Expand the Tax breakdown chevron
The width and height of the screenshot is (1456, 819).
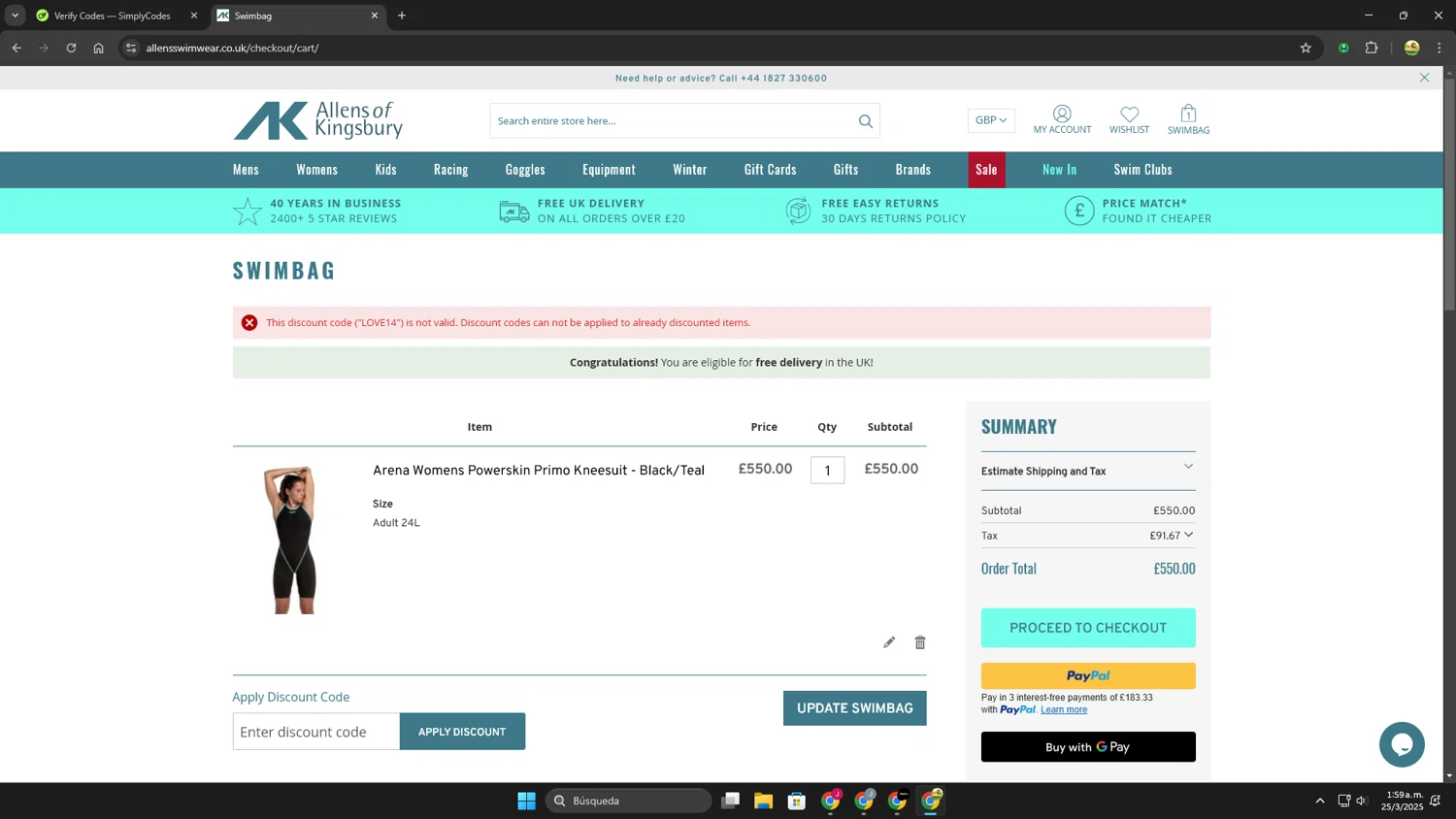coord(1188,535)
